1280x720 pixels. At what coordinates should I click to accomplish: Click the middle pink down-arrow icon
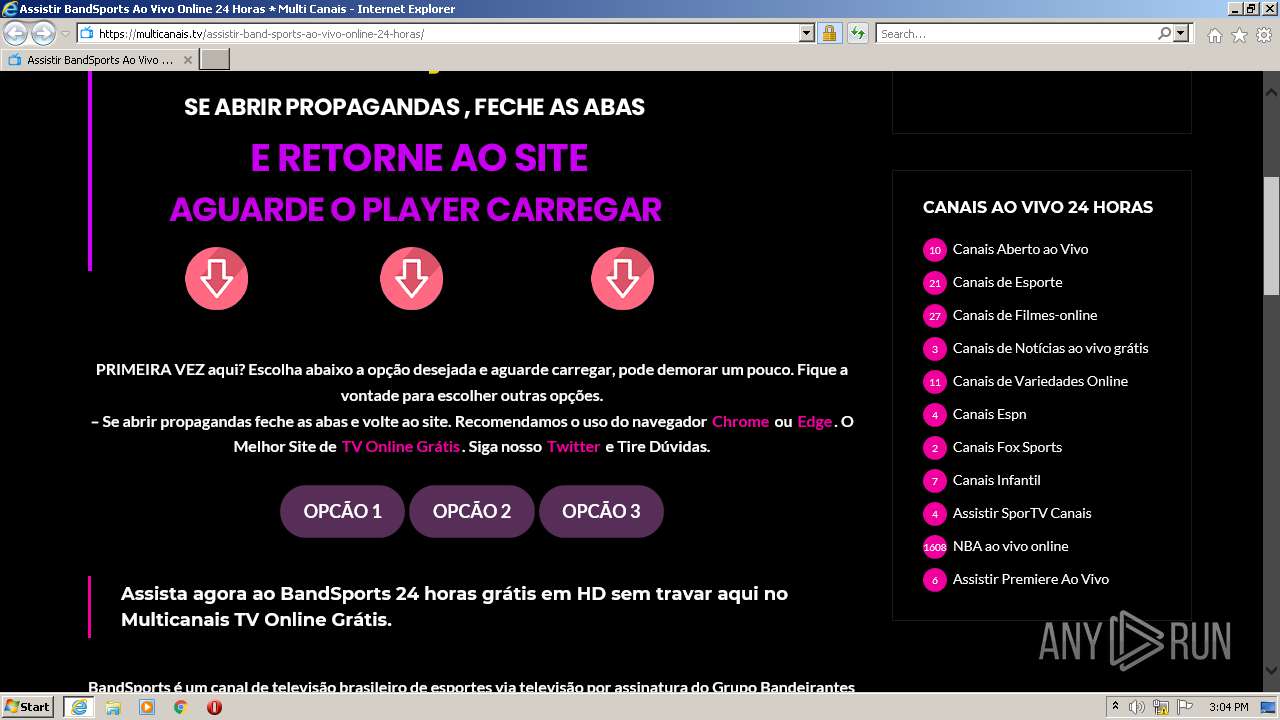click(411, 279)
